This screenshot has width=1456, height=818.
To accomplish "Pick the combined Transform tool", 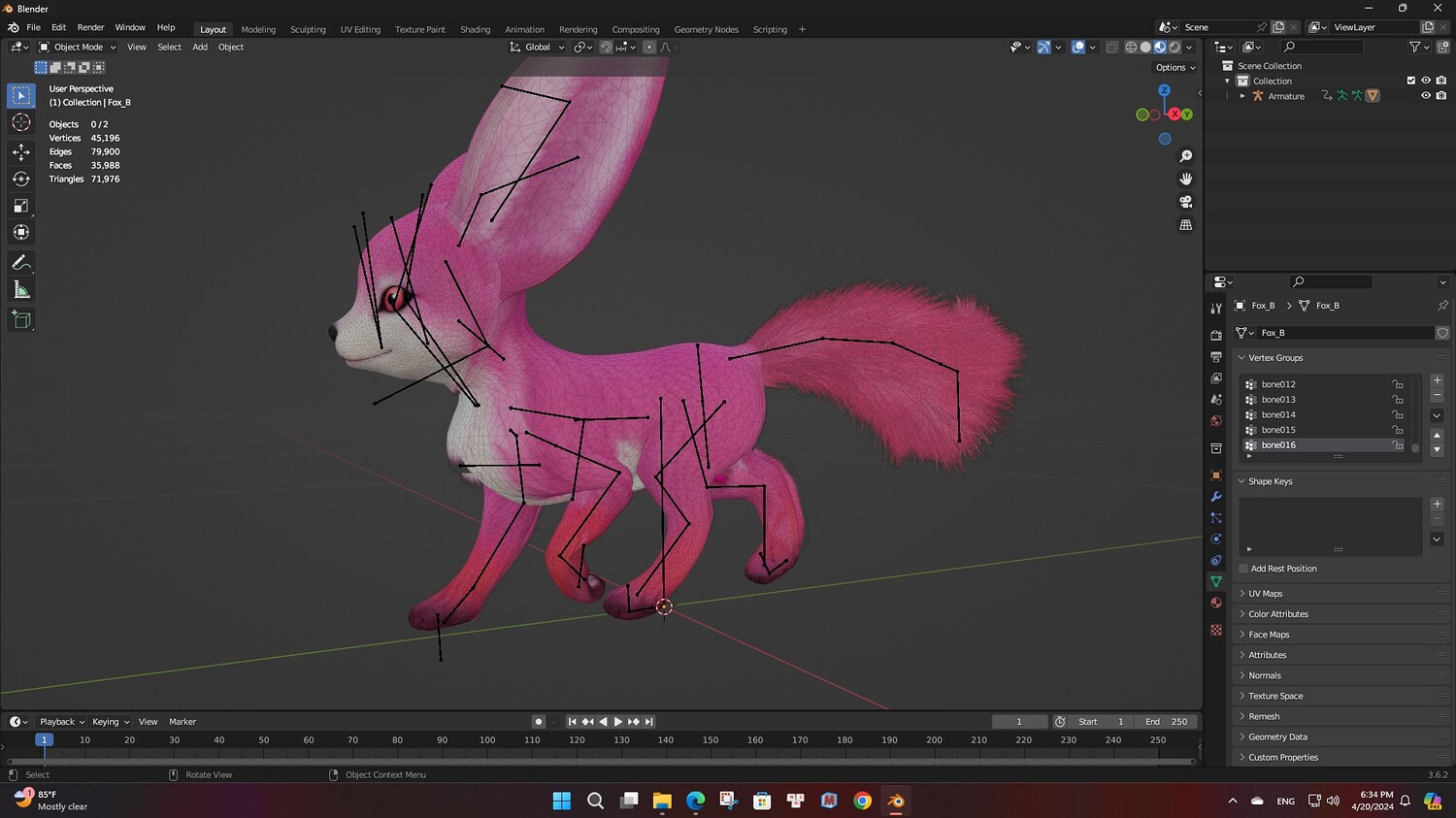I will (21, 232).
